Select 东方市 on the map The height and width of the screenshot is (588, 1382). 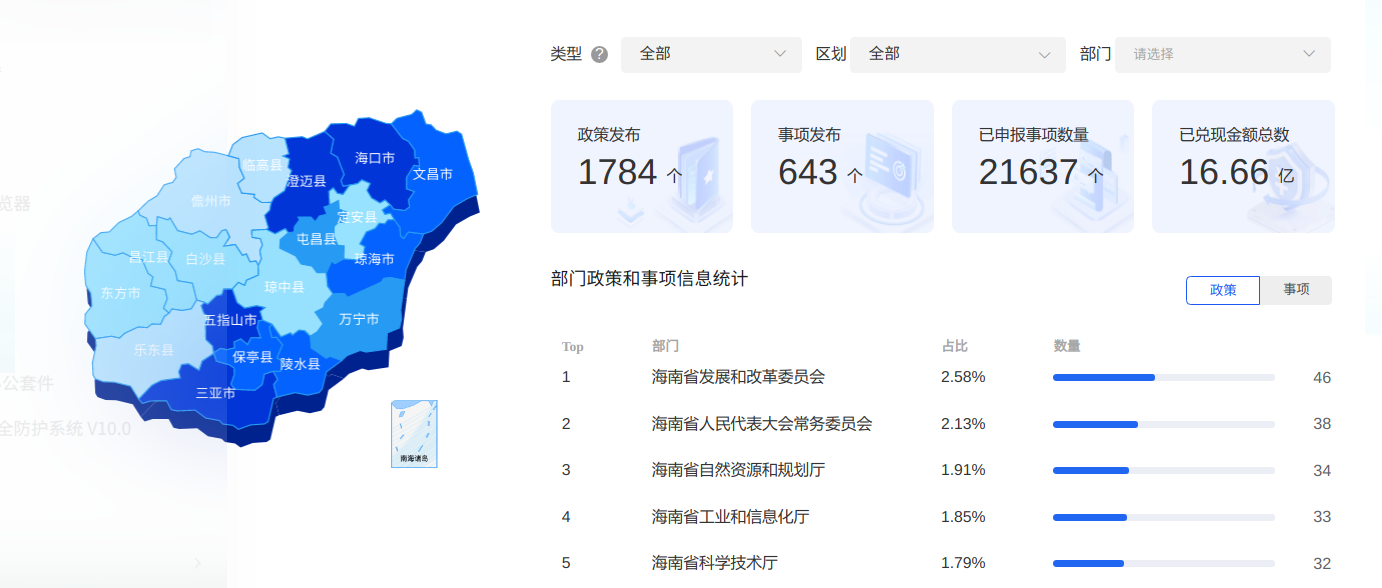click(x=121, y=294)
